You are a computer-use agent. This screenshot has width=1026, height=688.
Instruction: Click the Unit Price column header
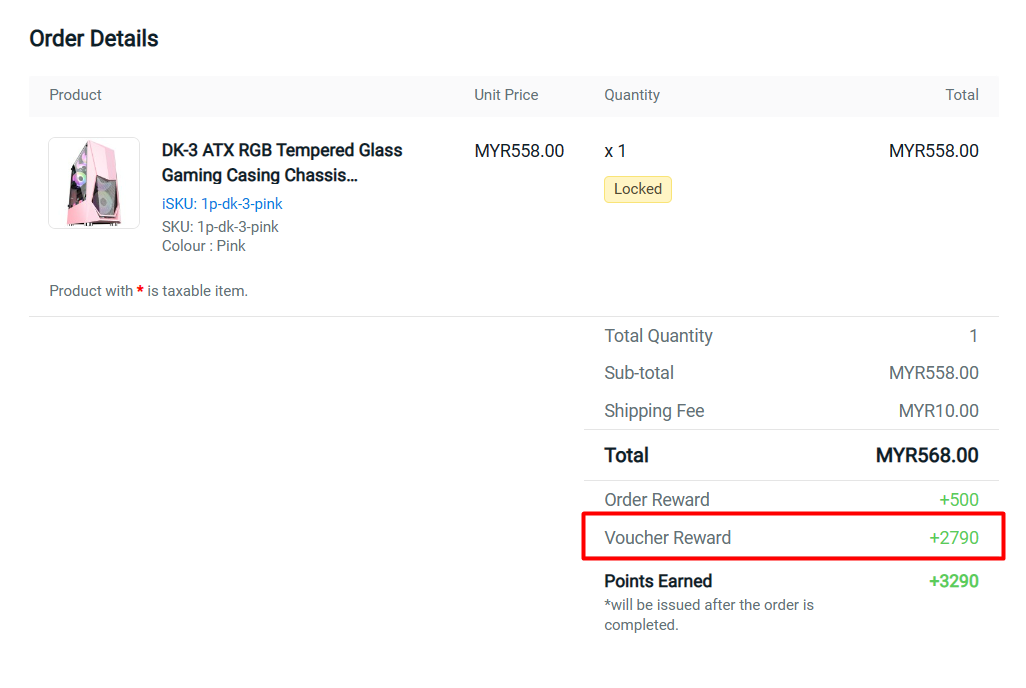(x=506, y=95)
